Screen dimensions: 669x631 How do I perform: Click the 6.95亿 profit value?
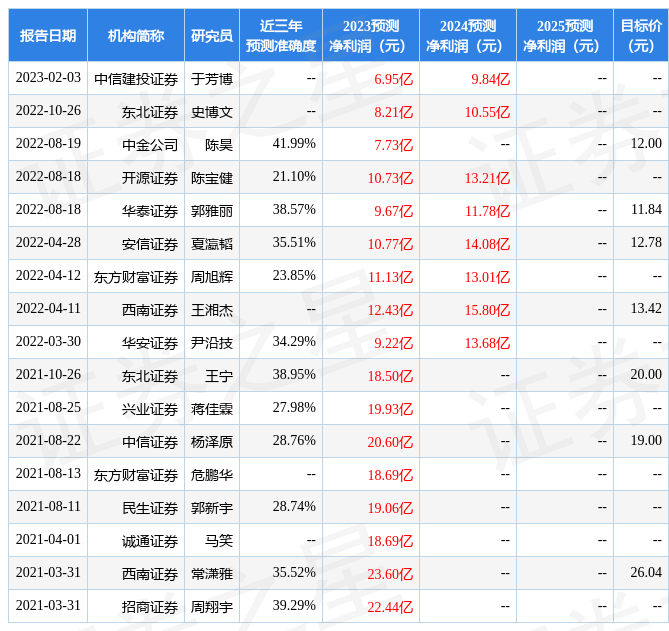pyautogui.click(x=393, y=79)
